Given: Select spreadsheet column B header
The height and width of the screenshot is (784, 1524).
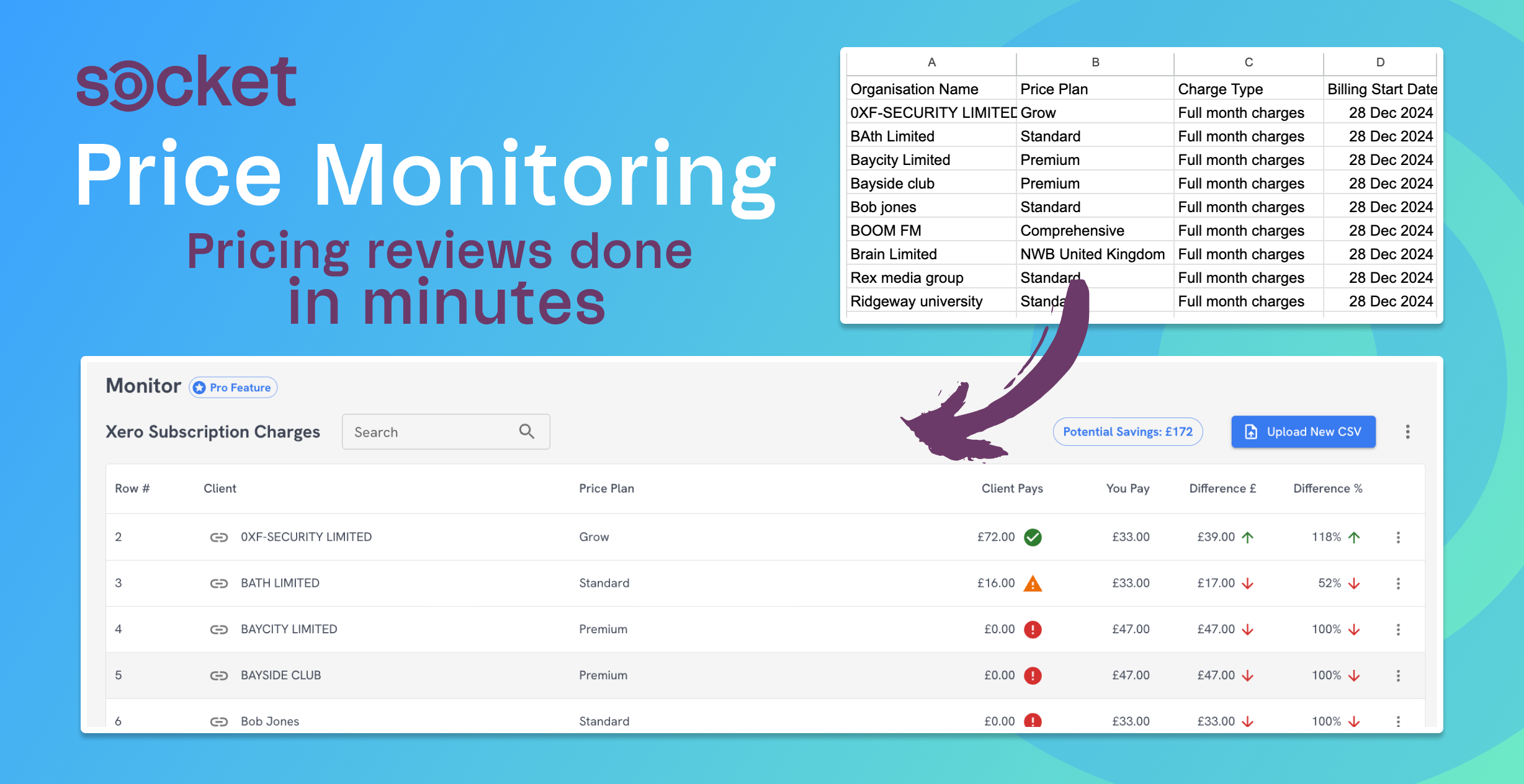Looking at the screenshot, I should point(1095,63).
